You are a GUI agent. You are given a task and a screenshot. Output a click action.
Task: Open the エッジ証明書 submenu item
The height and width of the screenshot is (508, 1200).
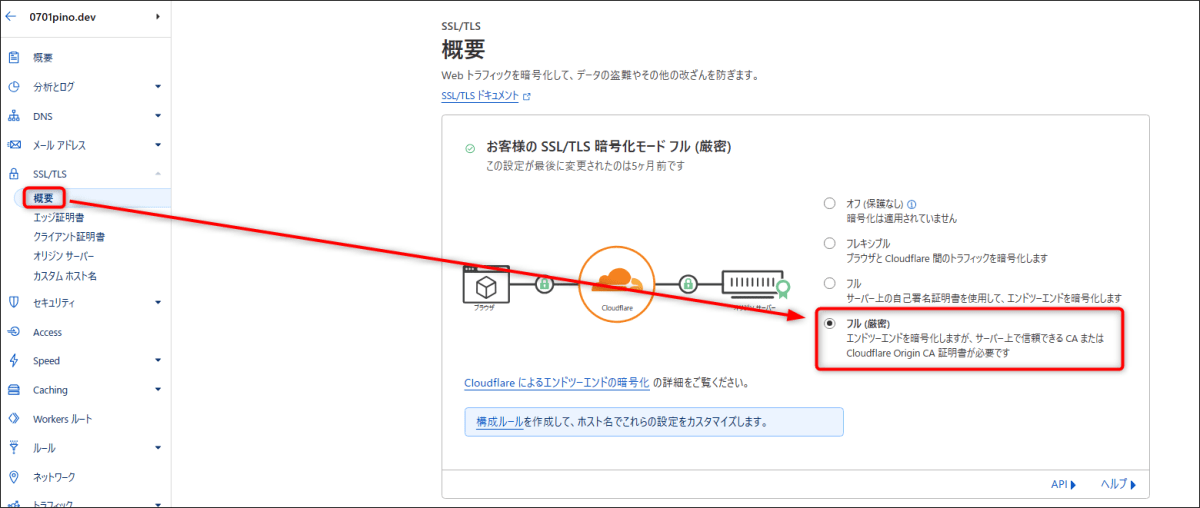point(58,217)
